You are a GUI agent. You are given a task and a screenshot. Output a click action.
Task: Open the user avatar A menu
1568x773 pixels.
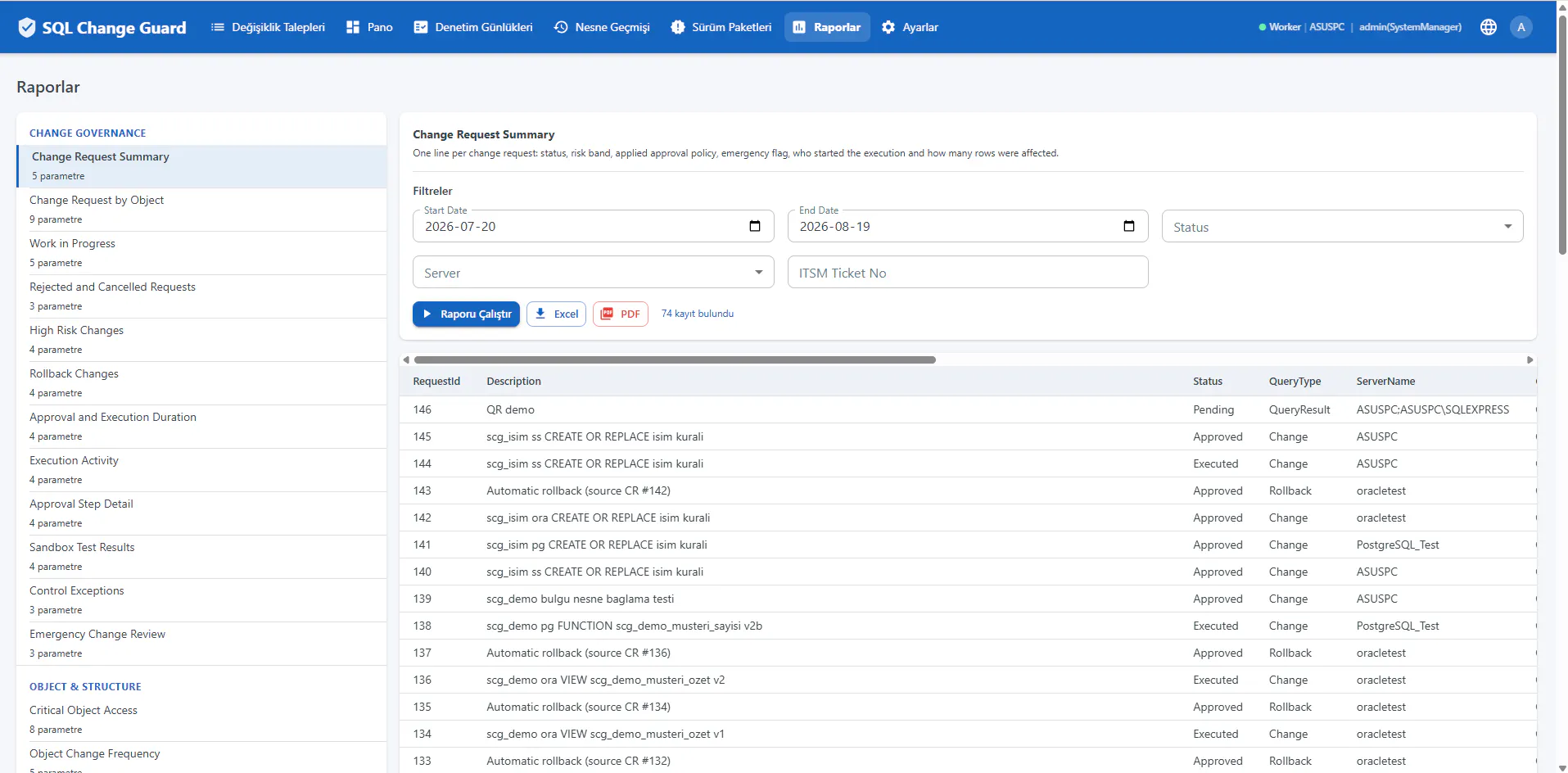tap(1521, 27)
